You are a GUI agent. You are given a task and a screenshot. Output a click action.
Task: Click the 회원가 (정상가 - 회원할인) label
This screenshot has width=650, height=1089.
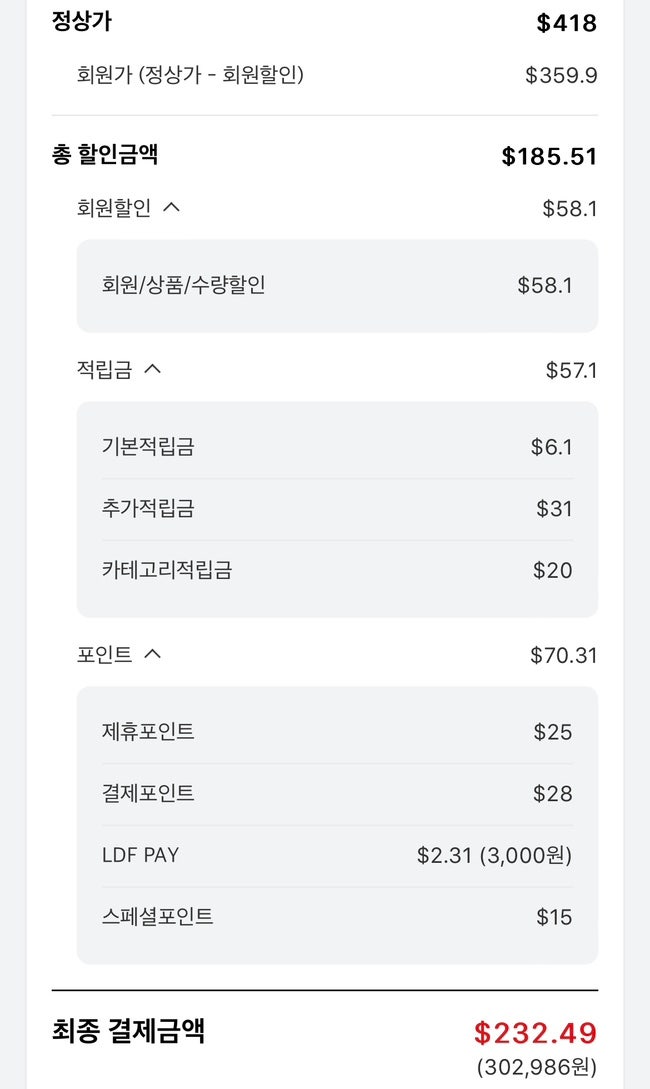click(190, 74)
